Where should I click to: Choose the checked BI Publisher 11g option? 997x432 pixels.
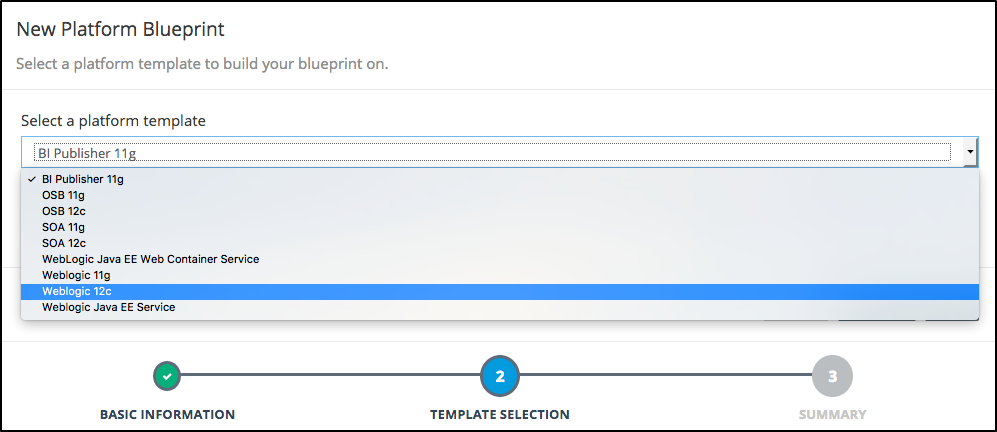point(82,179)
